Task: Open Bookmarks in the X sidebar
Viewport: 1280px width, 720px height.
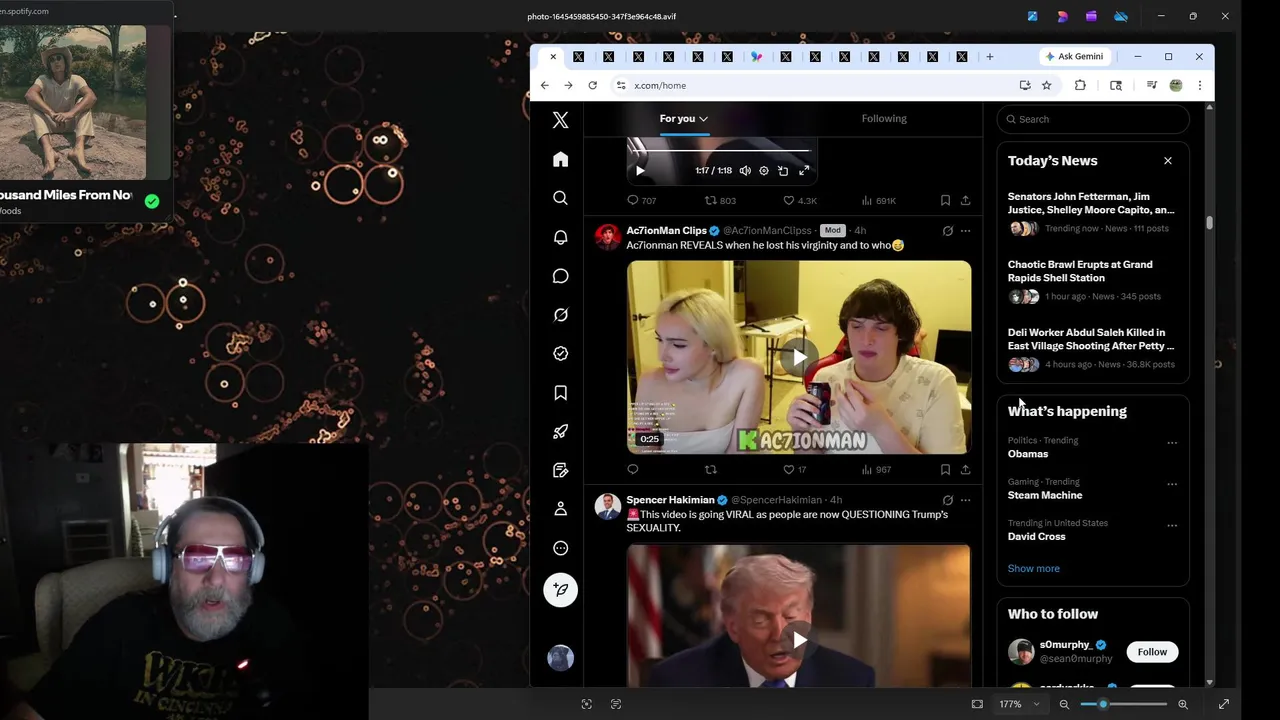Action: pyautogui.click(x=560, y=393)
